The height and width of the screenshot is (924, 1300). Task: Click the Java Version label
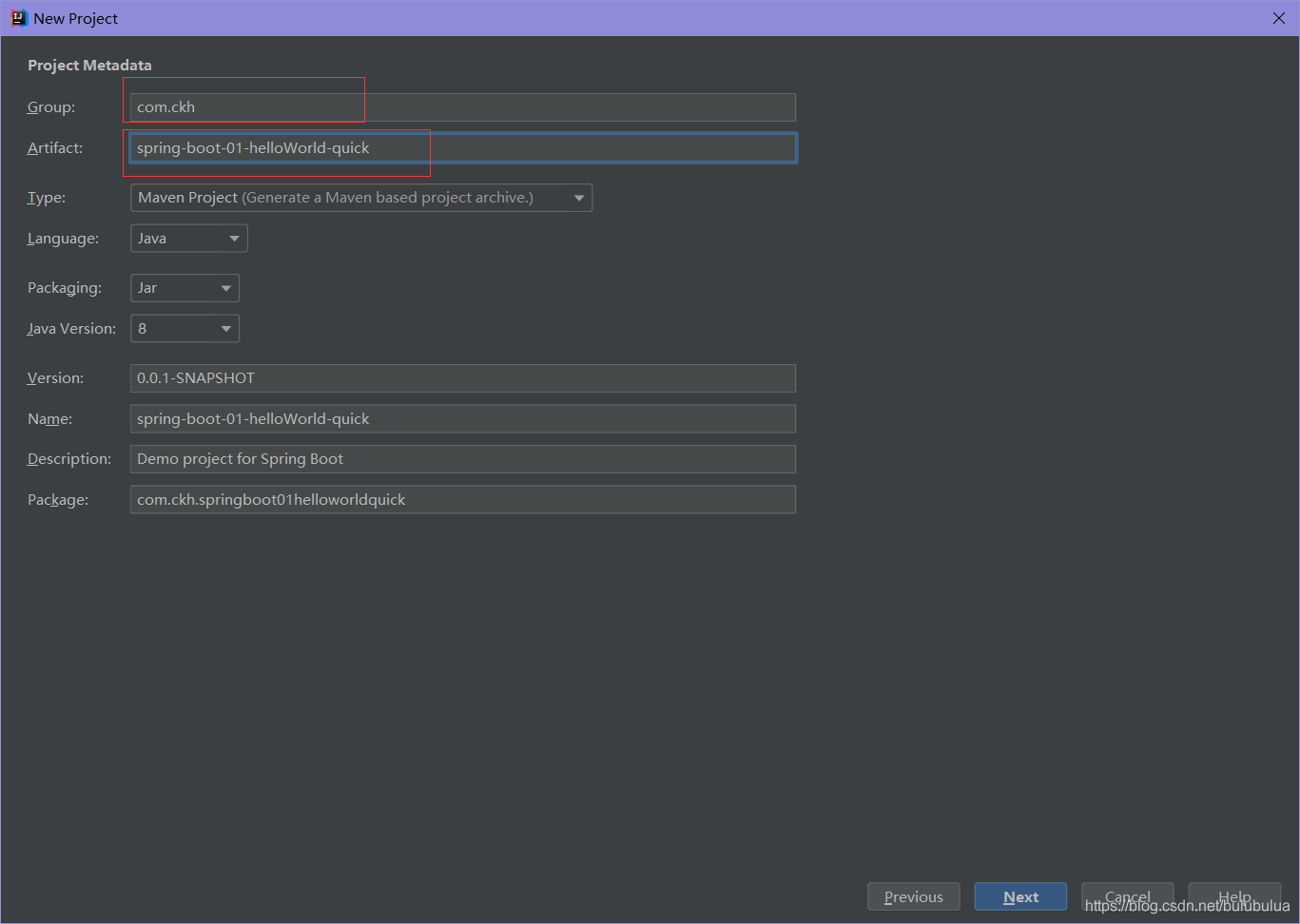click(71, 329)
